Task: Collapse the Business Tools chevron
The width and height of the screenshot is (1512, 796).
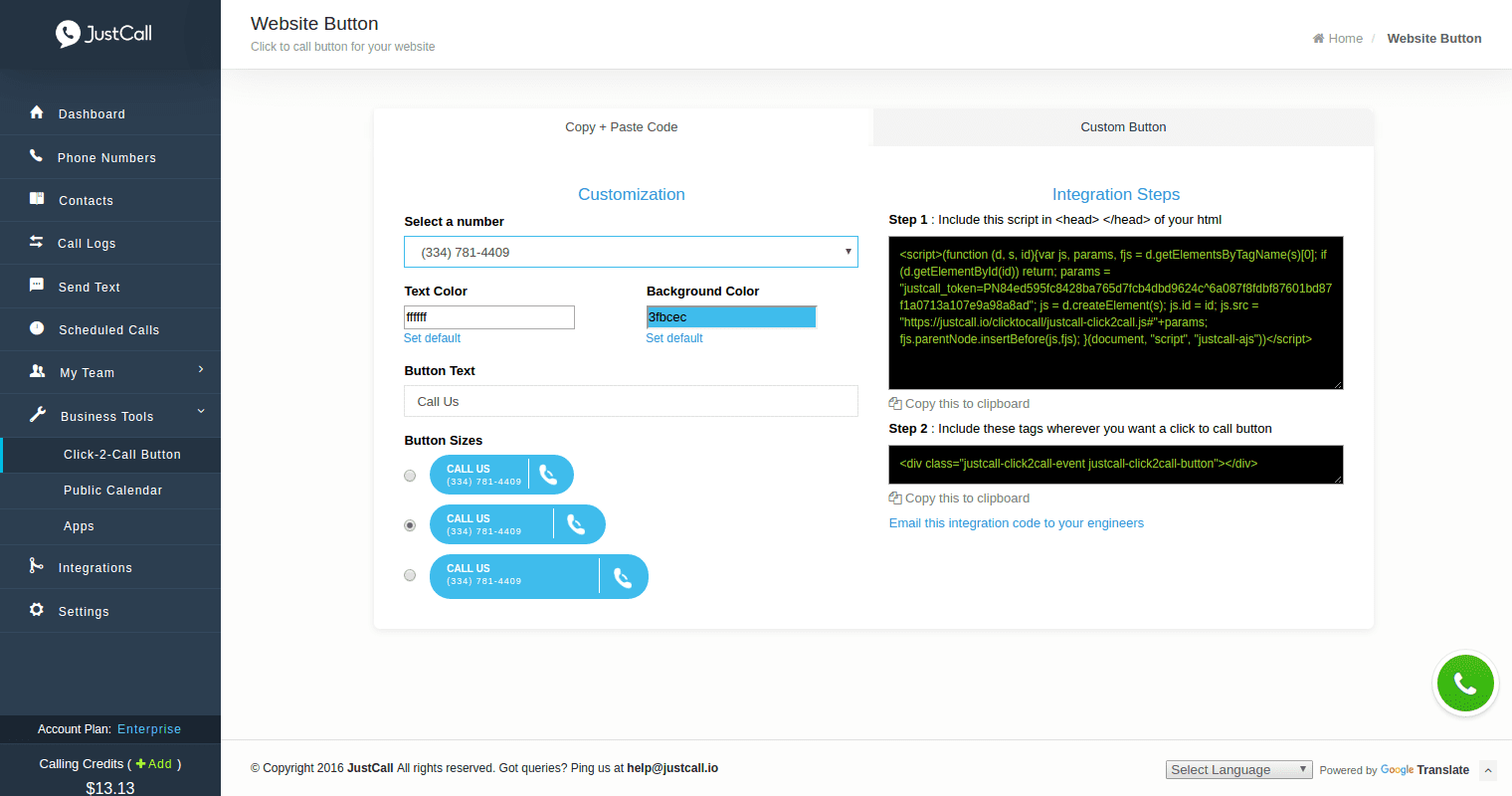Action: [x=201, y=411]
